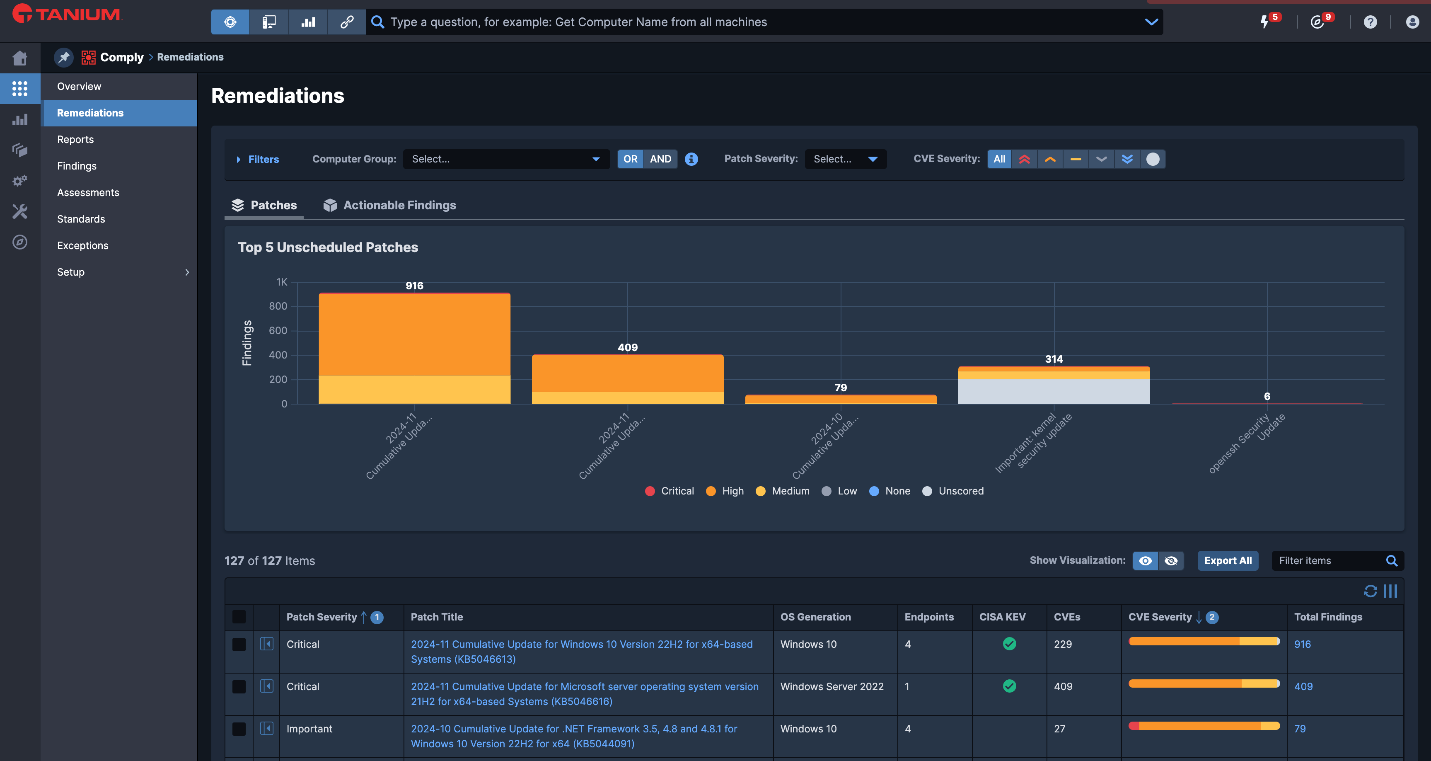Click the Export All button

pyautogui.click(x=1228, y=561)
